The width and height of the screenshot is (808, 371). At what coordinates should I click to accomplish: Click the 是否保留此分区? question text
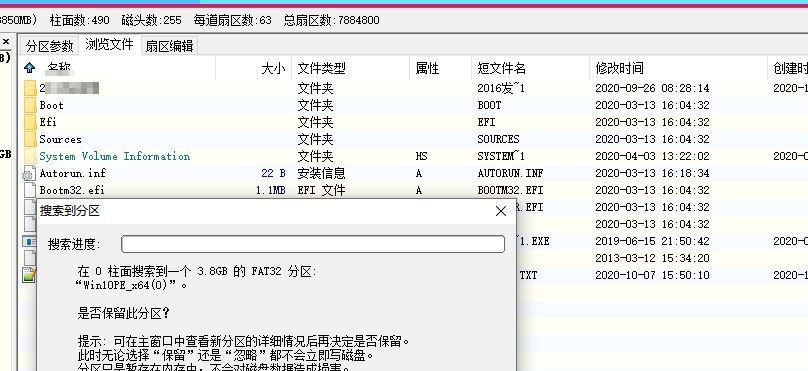tap(124, 313)
